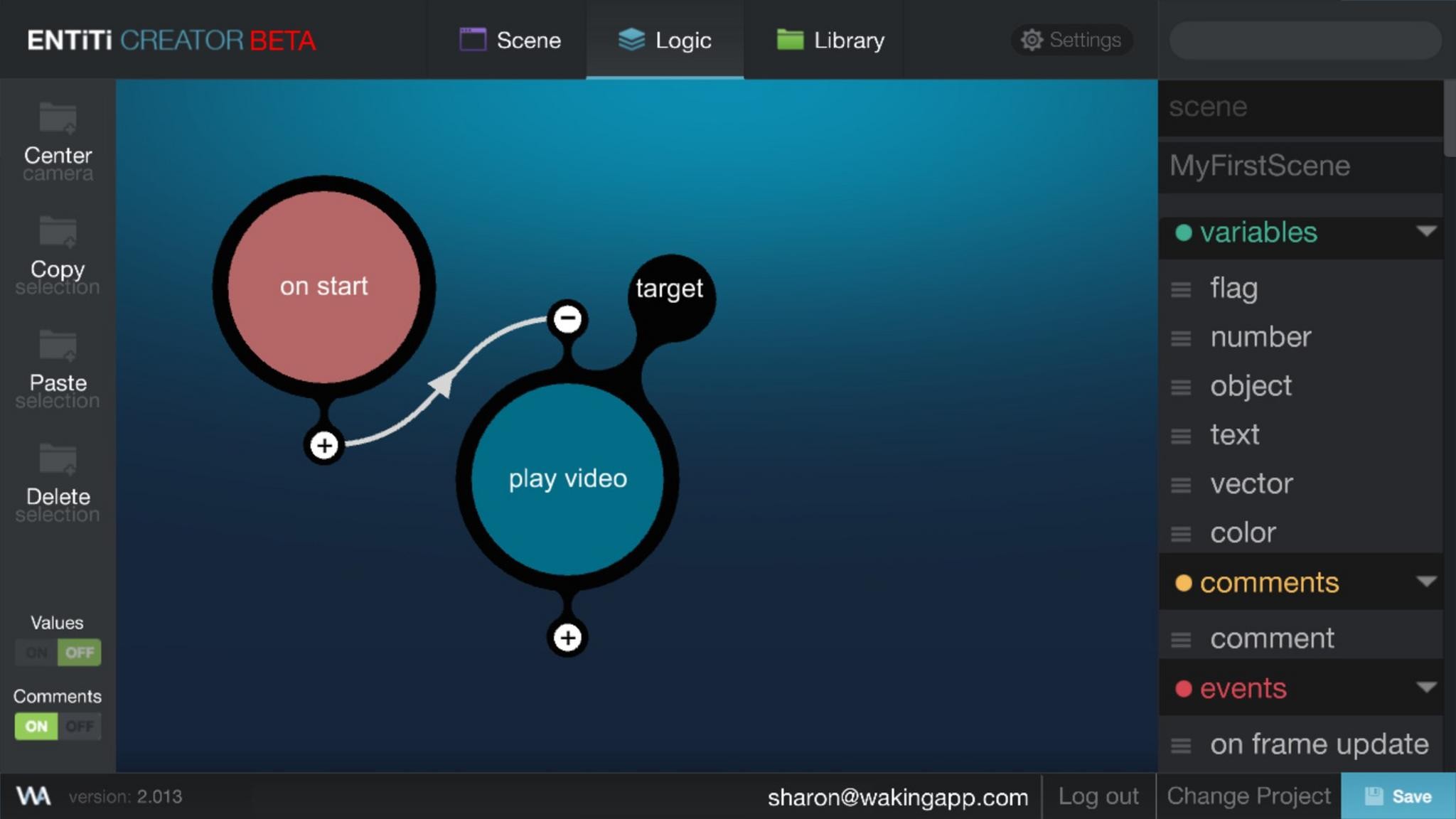Click the sharon@wakingapp.com account email
Screen dimensions: 1456x819
[x=898, y=797]
